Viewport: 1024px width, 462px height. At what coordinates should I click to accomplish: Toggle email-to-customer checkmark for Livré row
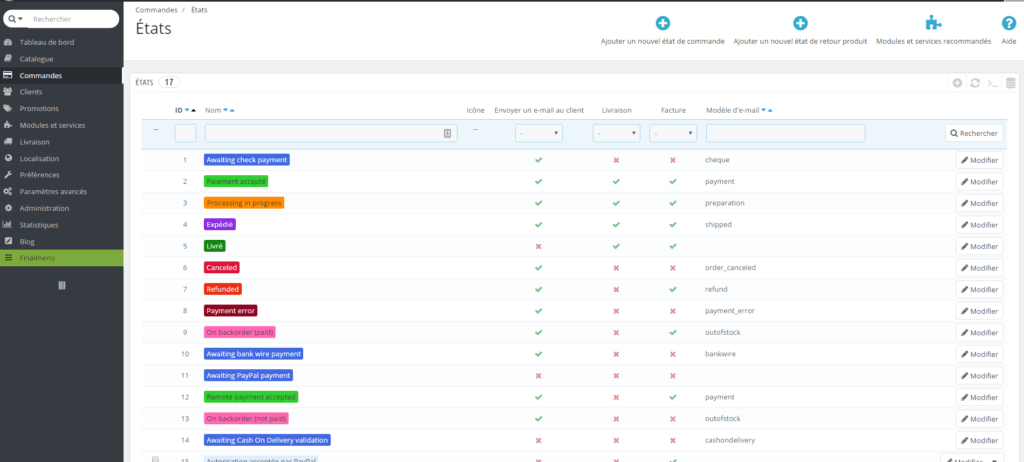pyautogui.click(x=538, y=246)
